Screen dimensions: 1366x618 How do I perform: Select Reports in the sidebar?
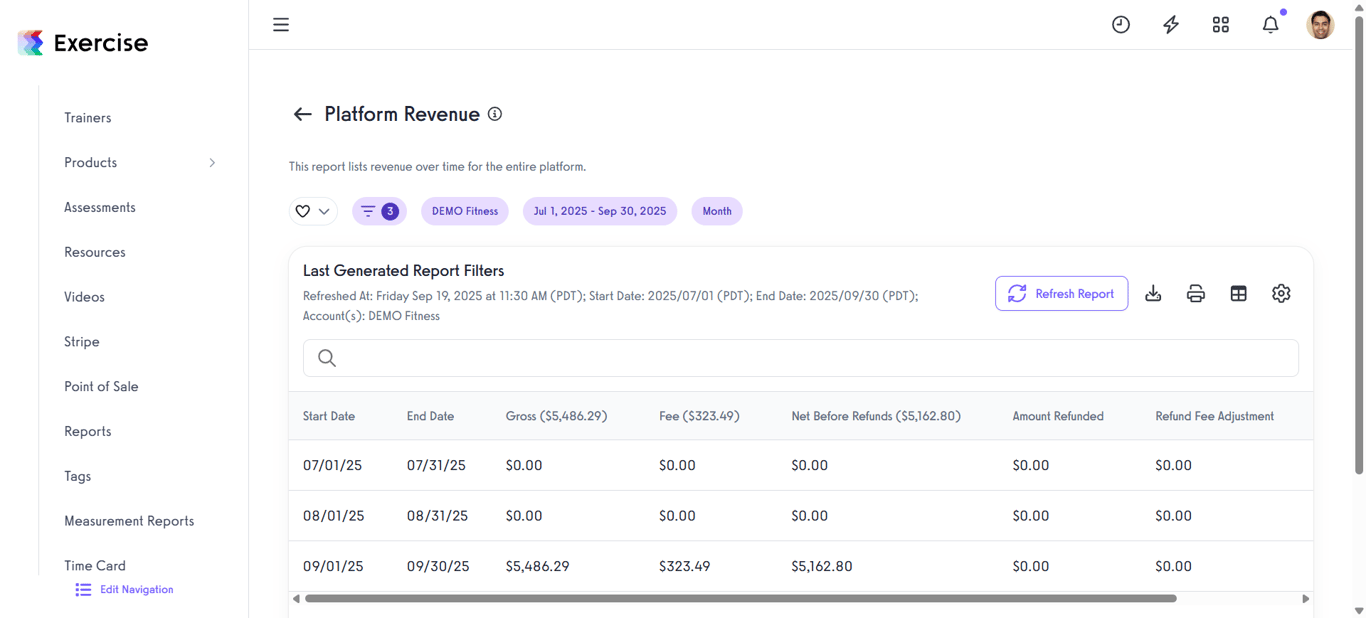click(x=87, y=431)
